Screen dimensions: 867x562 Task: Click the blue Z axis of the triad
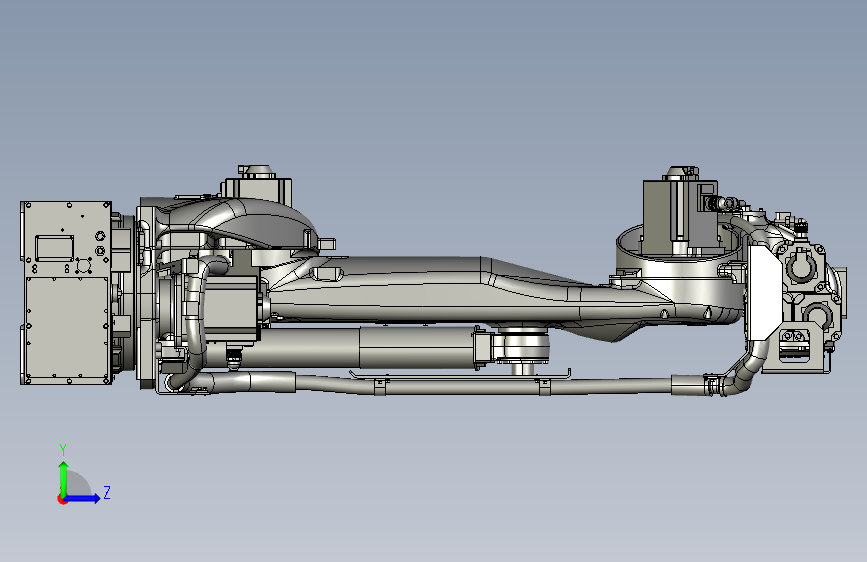pyautogui.click(x=82, y=498)
